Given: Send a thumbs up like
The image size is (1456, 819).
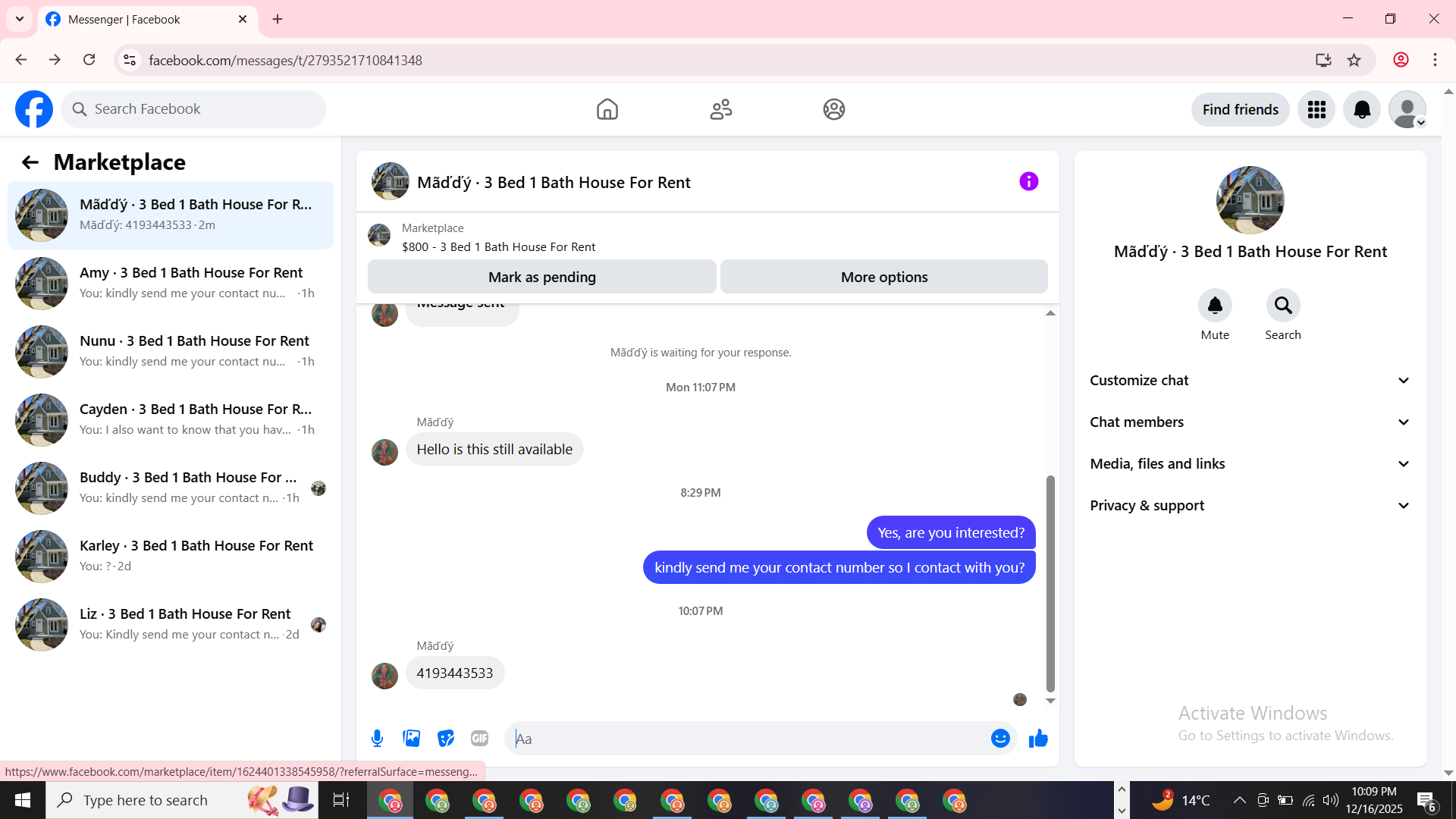Looking at the screenshot, I should [x=1038, y=739].
